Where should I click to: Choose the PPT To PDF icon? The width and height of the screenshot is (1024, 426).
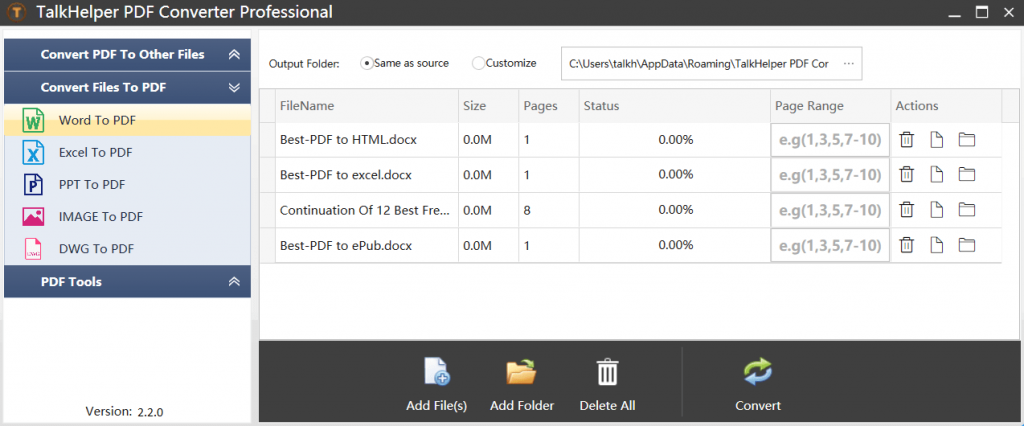pos(33,185)
